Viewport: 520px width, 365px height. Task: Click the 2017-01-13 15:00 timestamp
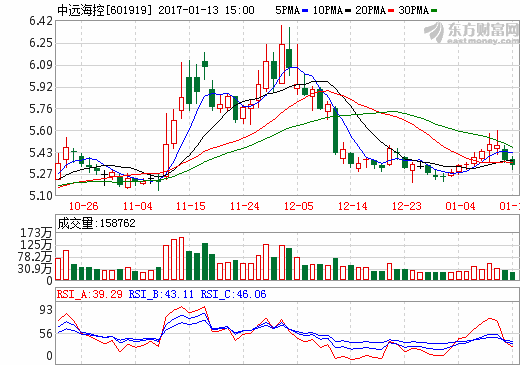(x=206, y=10)
